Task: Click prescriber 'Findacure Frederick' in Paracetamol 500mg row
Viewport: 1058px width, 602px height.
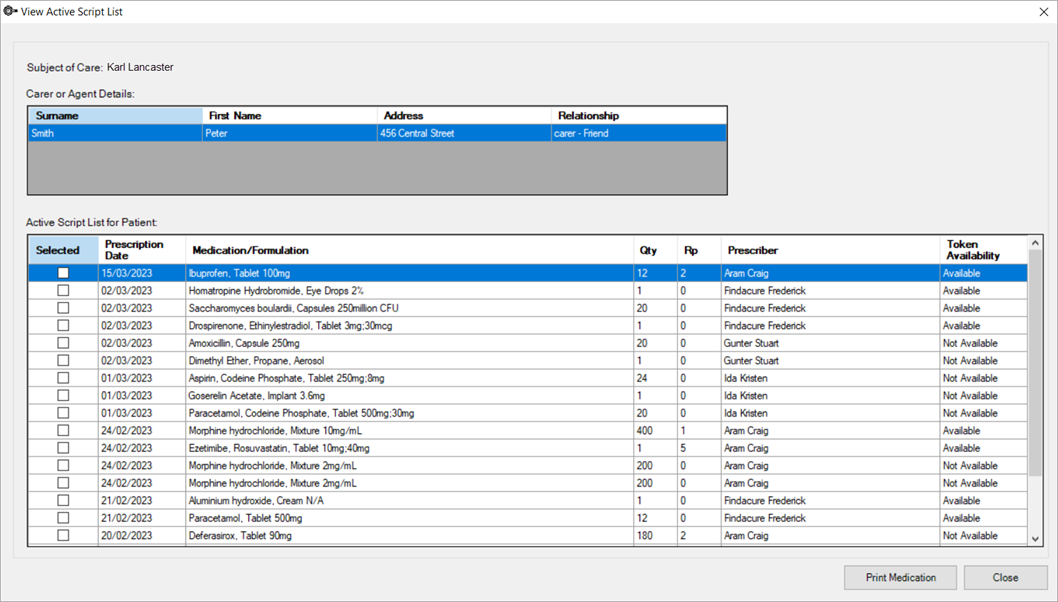Action: click(830, 518)
